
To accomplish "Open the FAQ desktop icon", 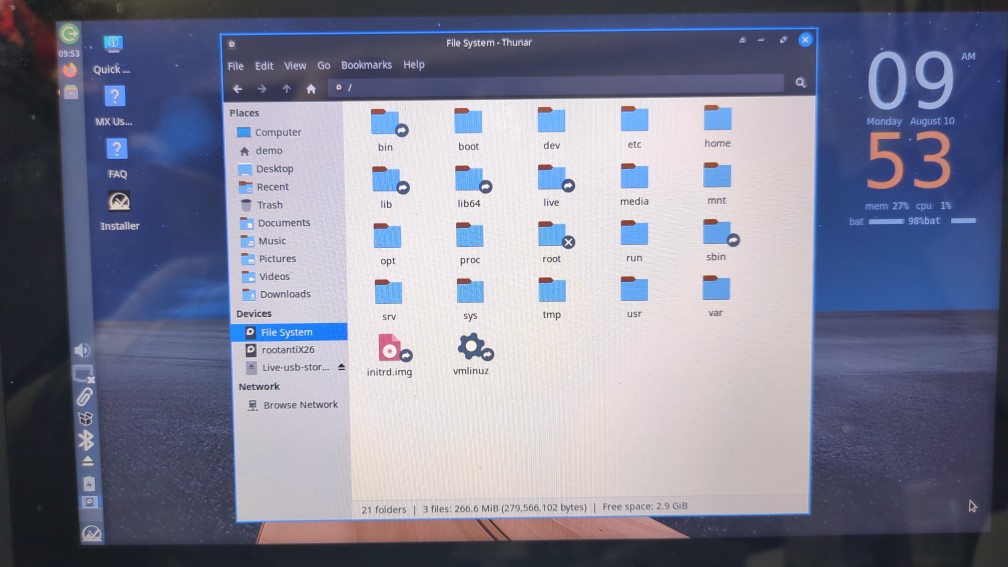I will click(116, 159).
